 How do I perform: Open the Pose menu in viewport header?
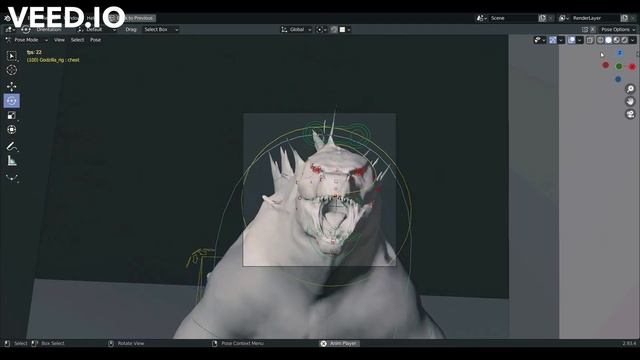96,40
